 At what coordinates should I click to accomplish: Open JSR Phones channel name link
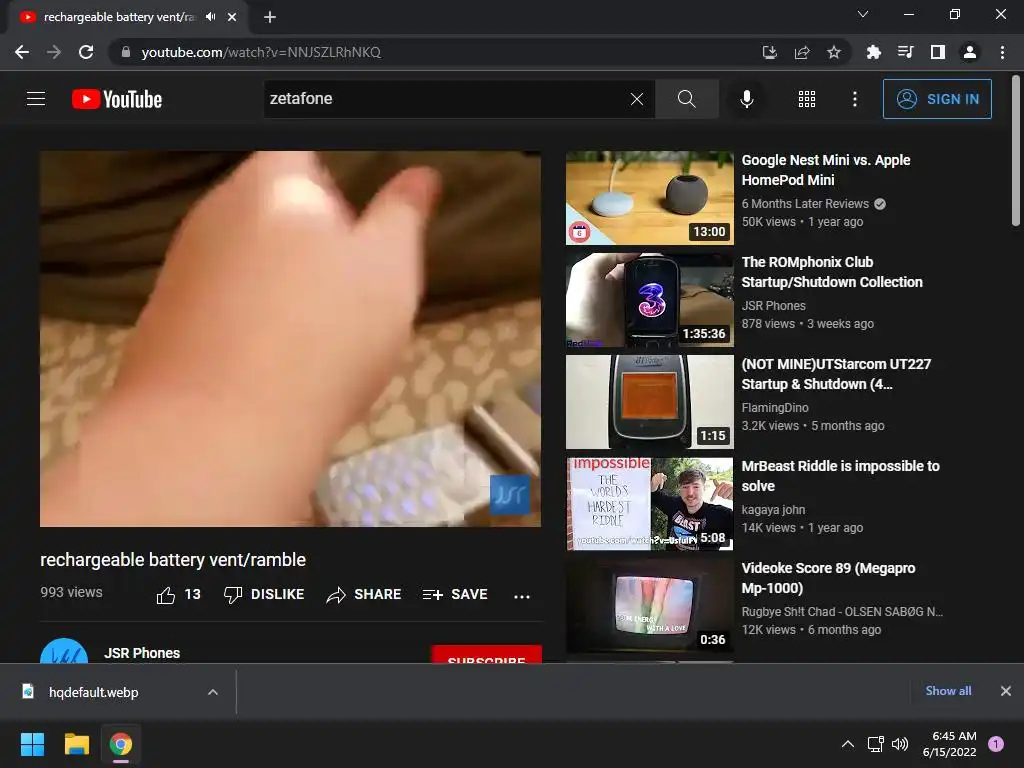pyautogui.click(x=142, y=653)
